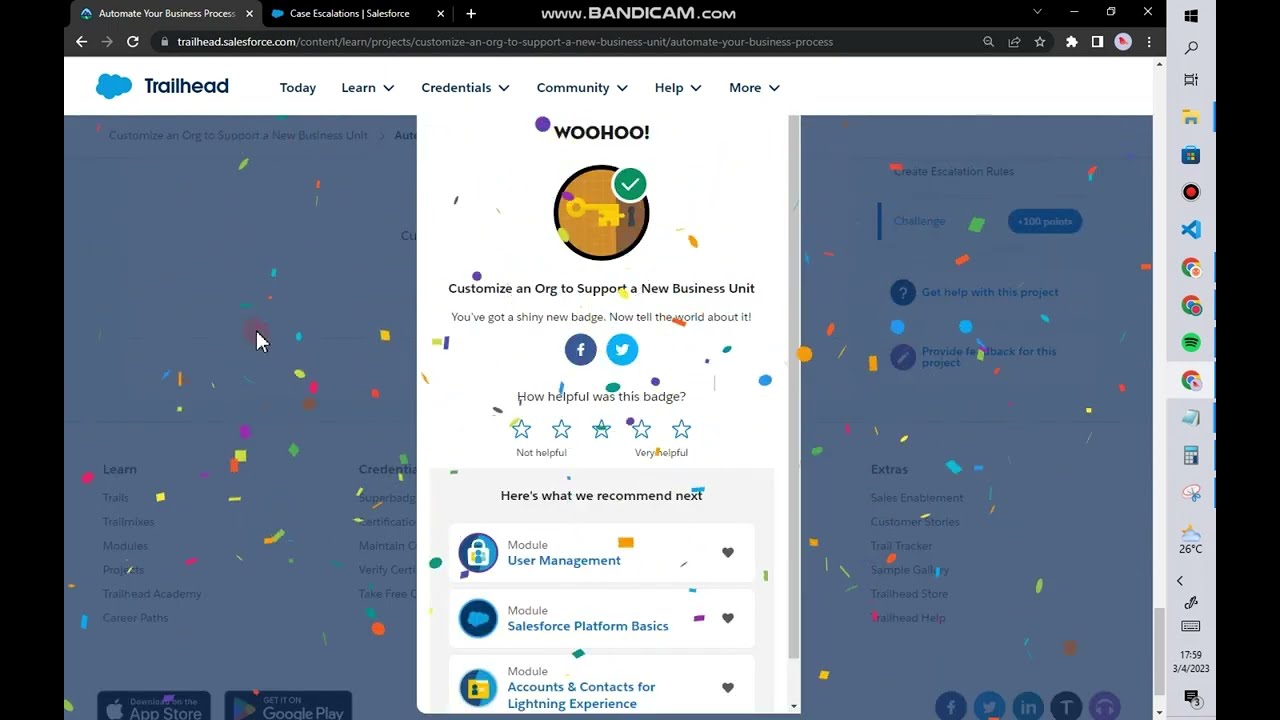Click share page icon in address bar
This screenshot has width=1280, height=720.
click(x=1014, y=42)
